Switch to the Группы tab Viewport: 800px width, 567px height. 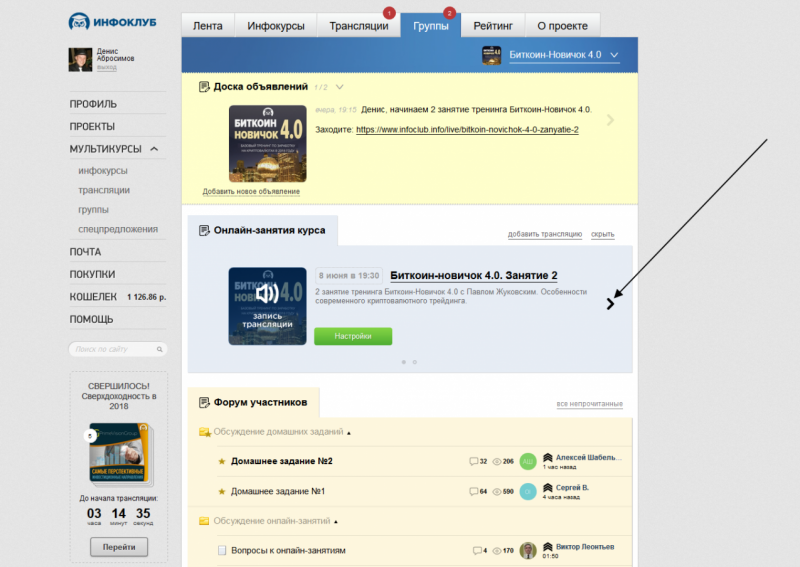[431, 26]
